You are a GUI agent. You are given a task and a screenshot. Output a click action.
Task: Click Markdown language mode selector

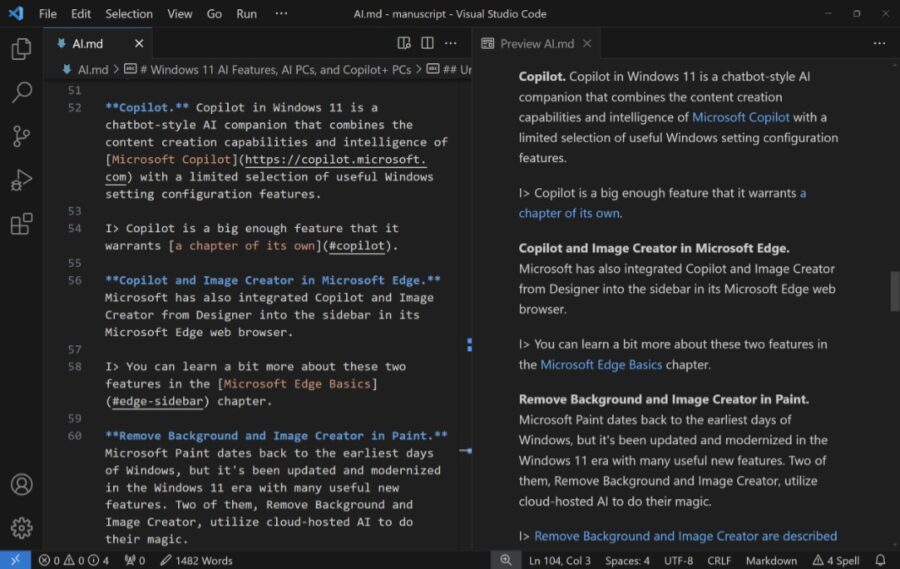point(771,561)
